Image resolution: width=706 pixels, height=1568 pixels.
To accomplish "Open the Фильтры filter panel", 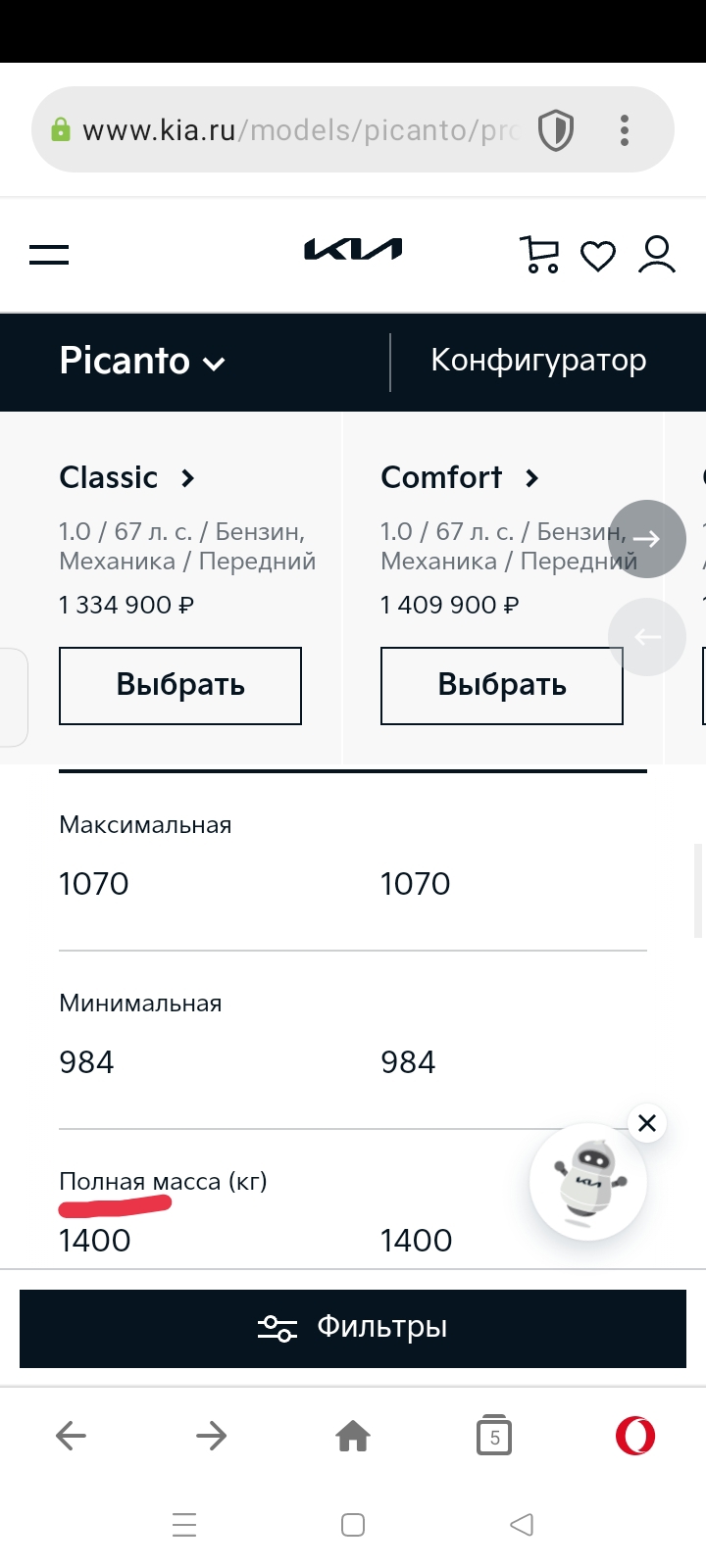I will pos(353,1328).
